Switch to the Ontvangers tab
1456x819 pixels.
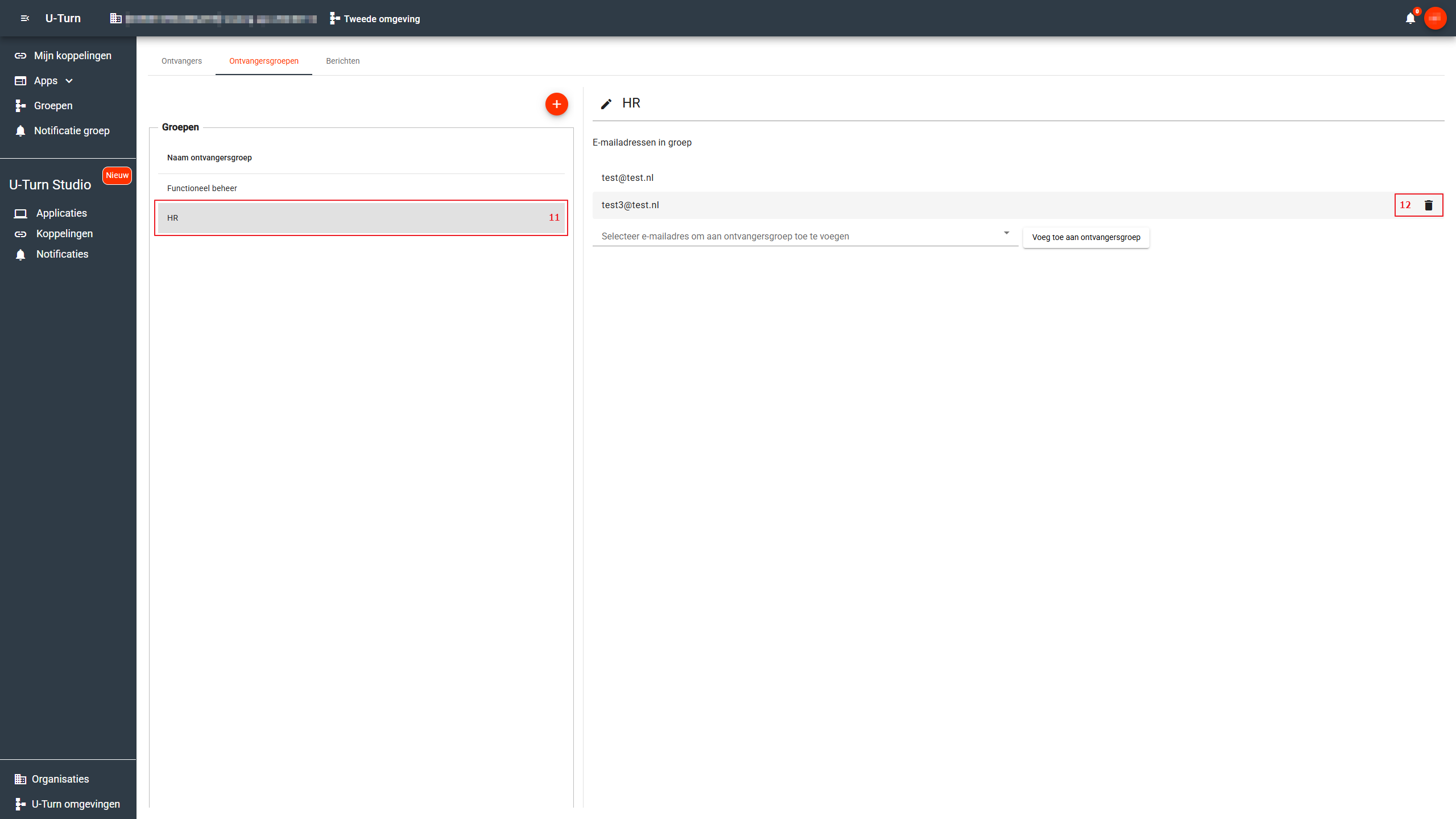point(181,61)
